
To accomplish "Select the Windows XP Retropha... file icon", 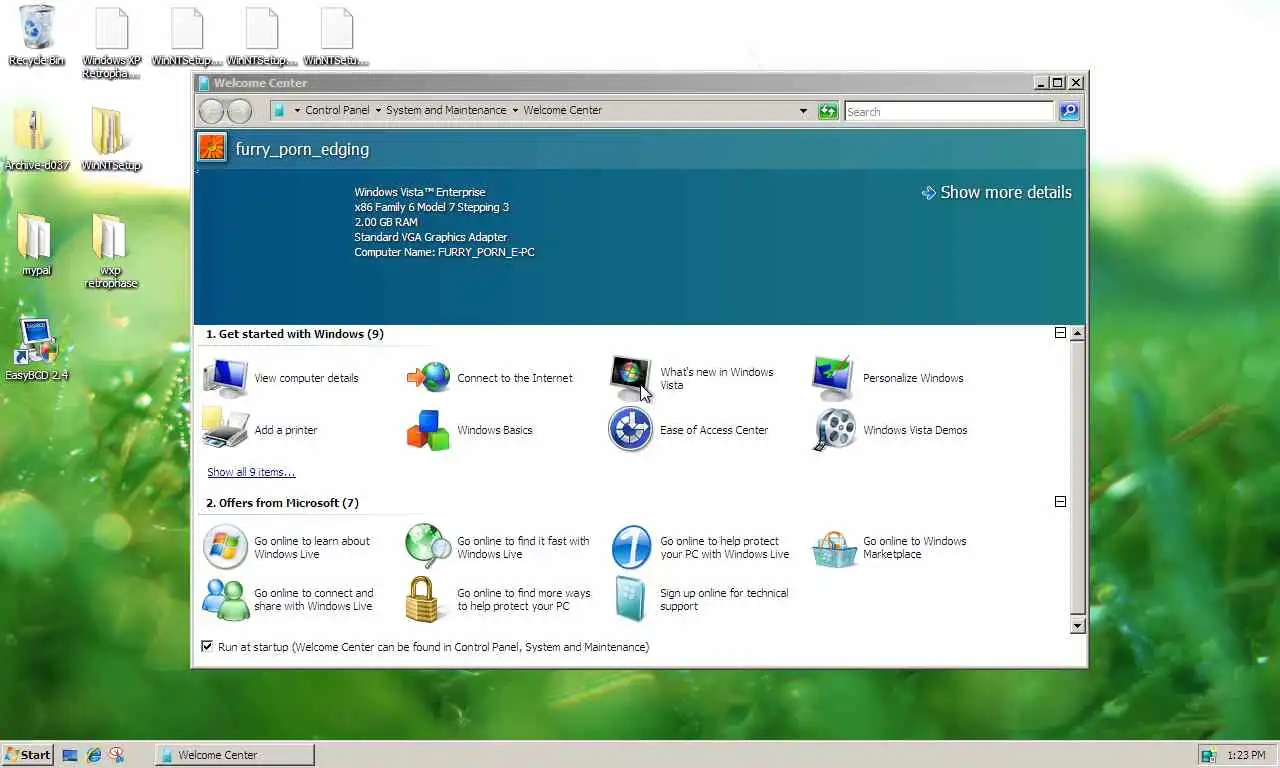I will pyautogui.click(x=111, y=42).
